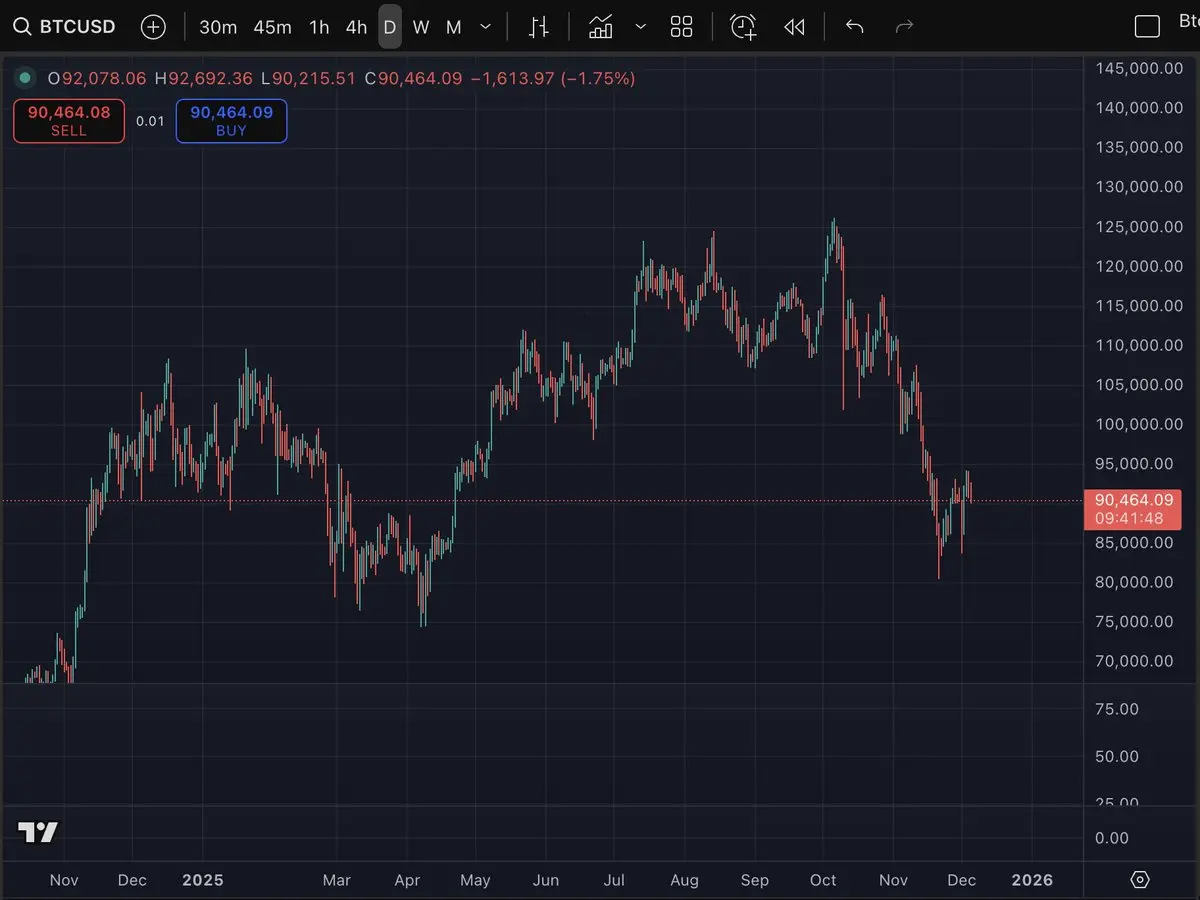Undo the last chart action
Viewport: 1200px width, 900px height.
pos(854,27)
